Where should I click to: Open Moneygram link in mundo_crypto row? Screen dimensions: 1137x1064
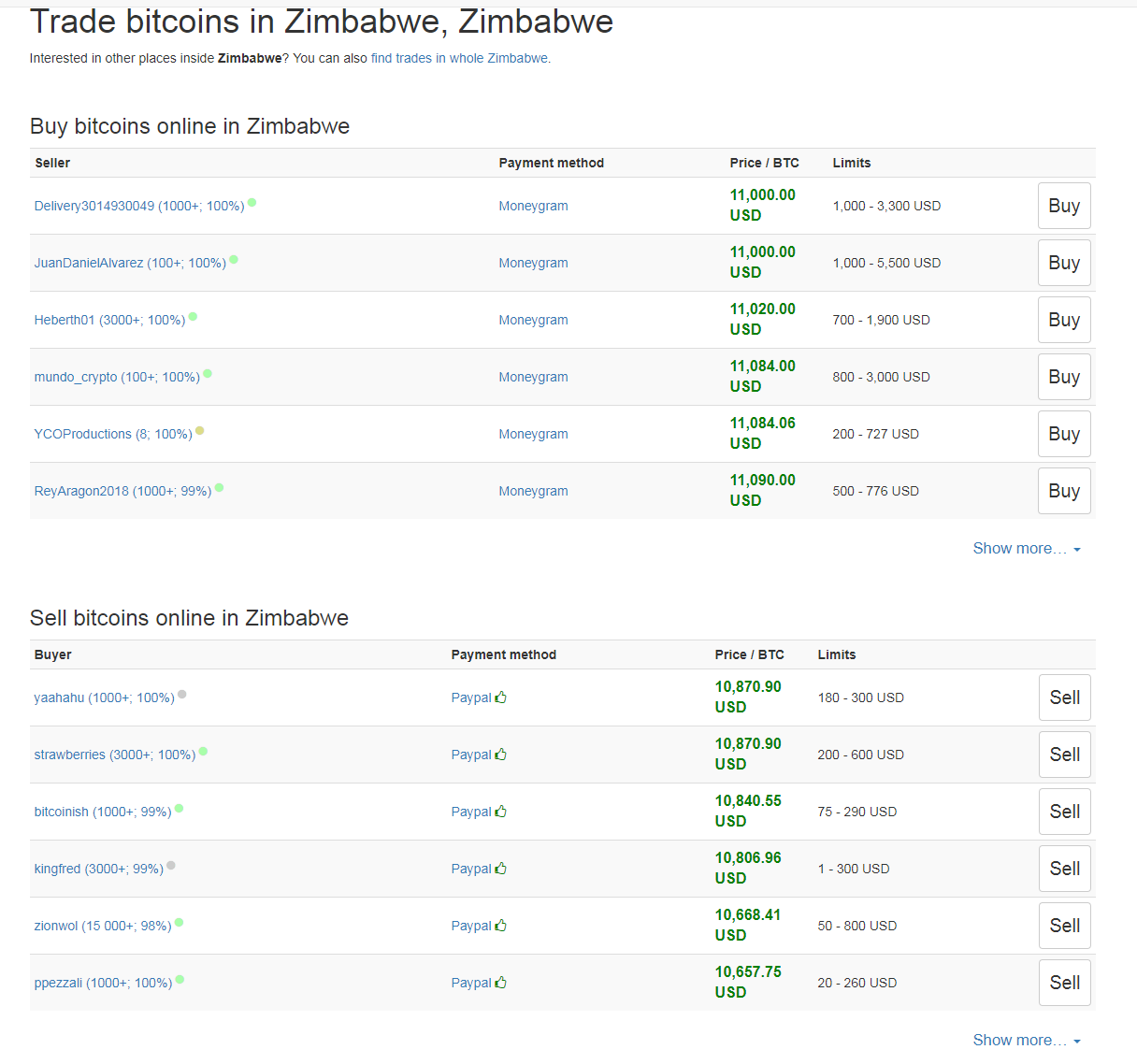coord(533,377)
